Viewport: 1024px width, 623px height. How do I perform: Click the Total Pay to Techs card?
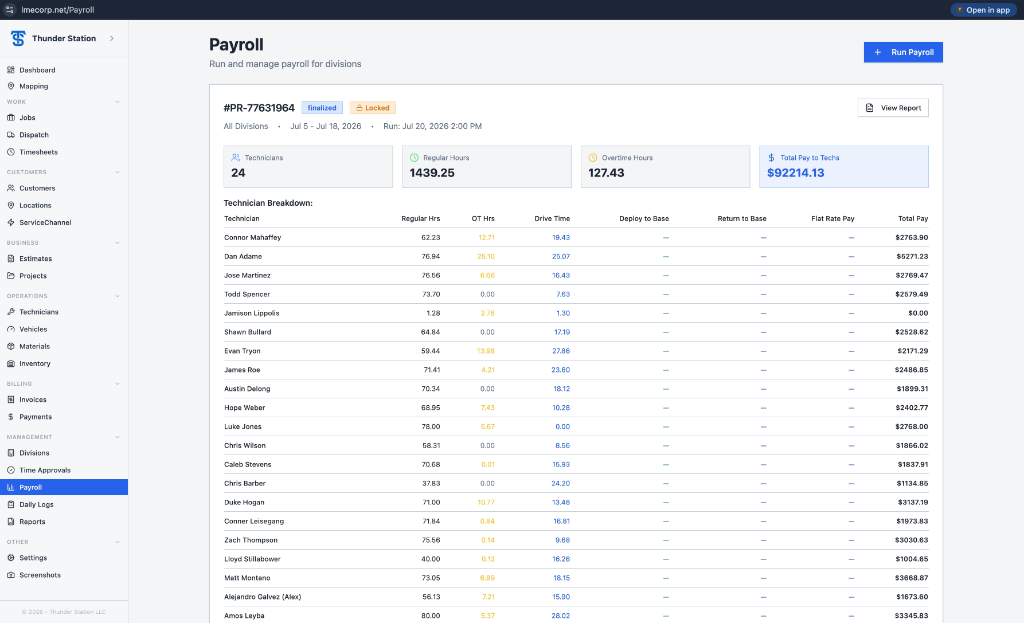[x=844, y=167]
